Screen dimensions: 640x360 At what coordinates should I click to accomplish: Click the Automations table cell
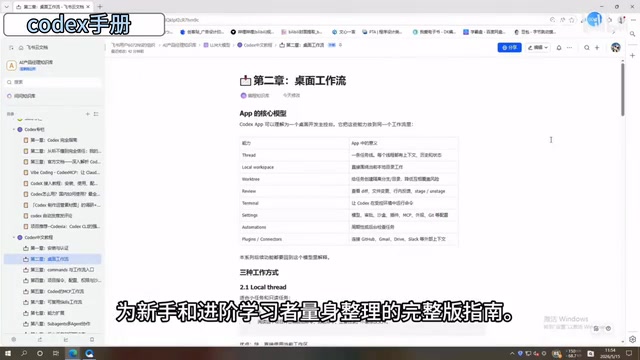point(294,227)
